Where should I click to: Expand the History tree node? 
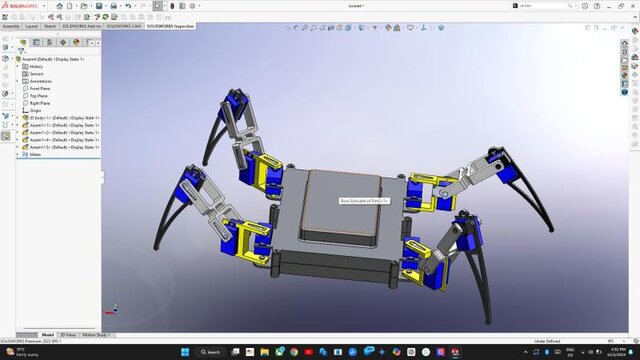tap(18, 67)
